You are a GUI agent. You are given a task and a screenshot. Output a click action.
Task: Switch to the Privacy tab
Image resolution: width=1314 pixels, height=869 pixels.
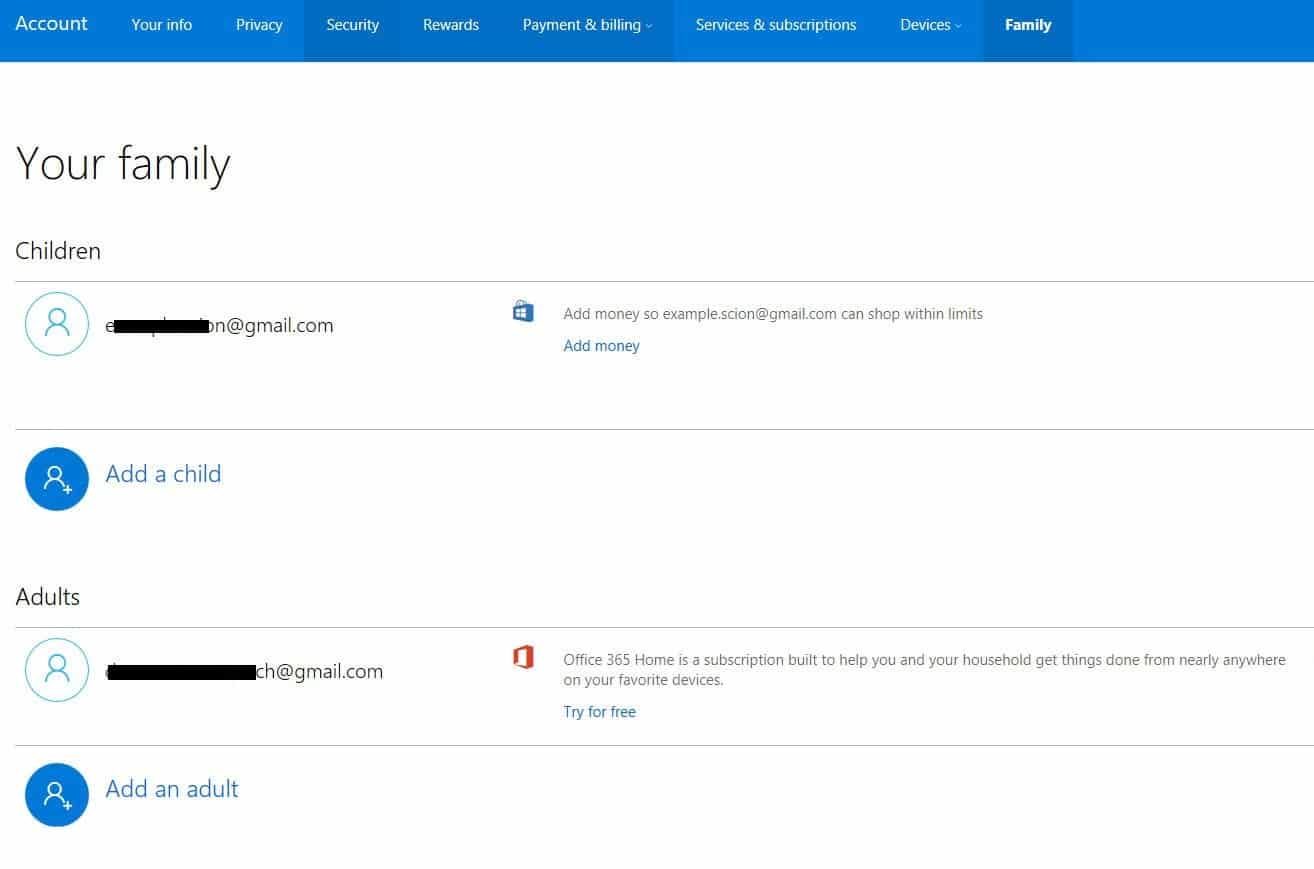pyautogui.click(x=259, y=25)
